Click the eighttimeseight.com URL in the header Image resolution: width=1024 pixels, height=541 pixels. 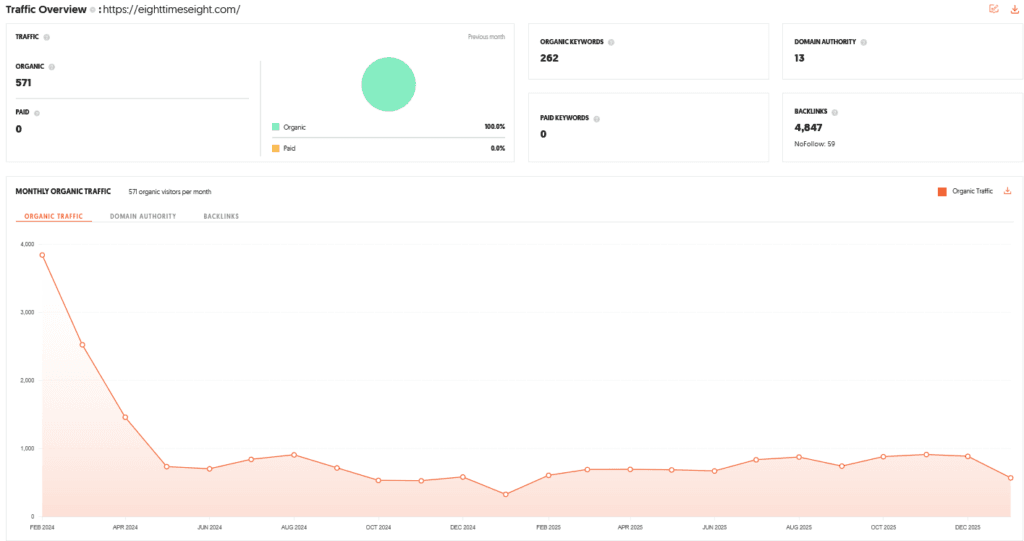coord(171,10)
